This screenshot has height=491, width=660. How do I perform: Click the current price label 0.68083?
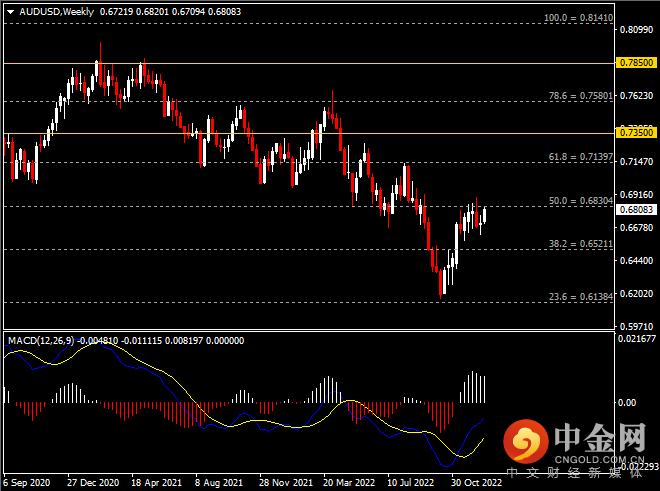[x=636, y=210]
